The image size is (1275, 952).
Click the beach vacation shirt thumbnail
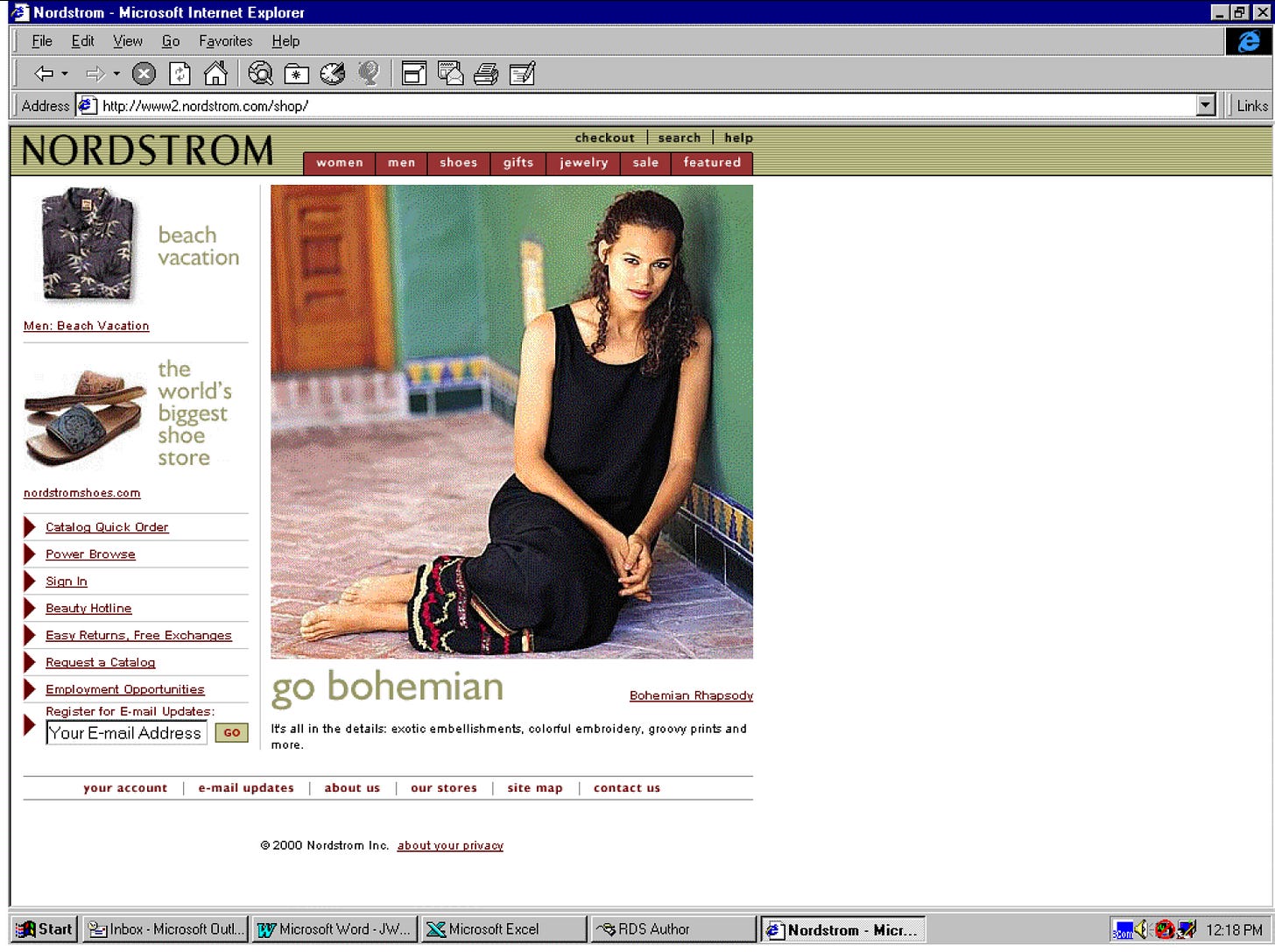click(88, 244)
